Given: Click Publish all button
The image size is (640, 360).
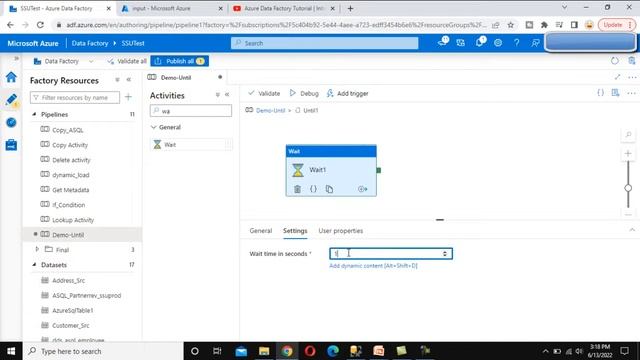Looking at the screenshot, I should [180, 61].
